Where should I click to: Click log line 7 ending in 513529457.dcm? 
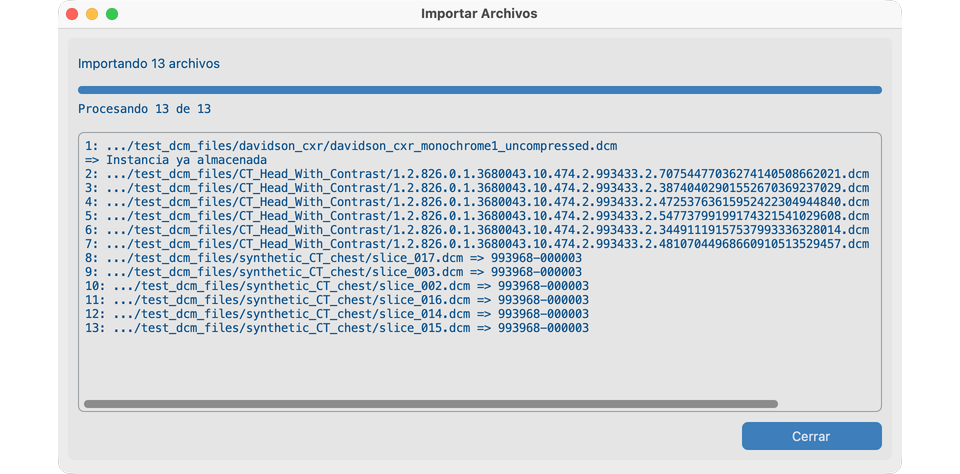click(x=477, y=244)
